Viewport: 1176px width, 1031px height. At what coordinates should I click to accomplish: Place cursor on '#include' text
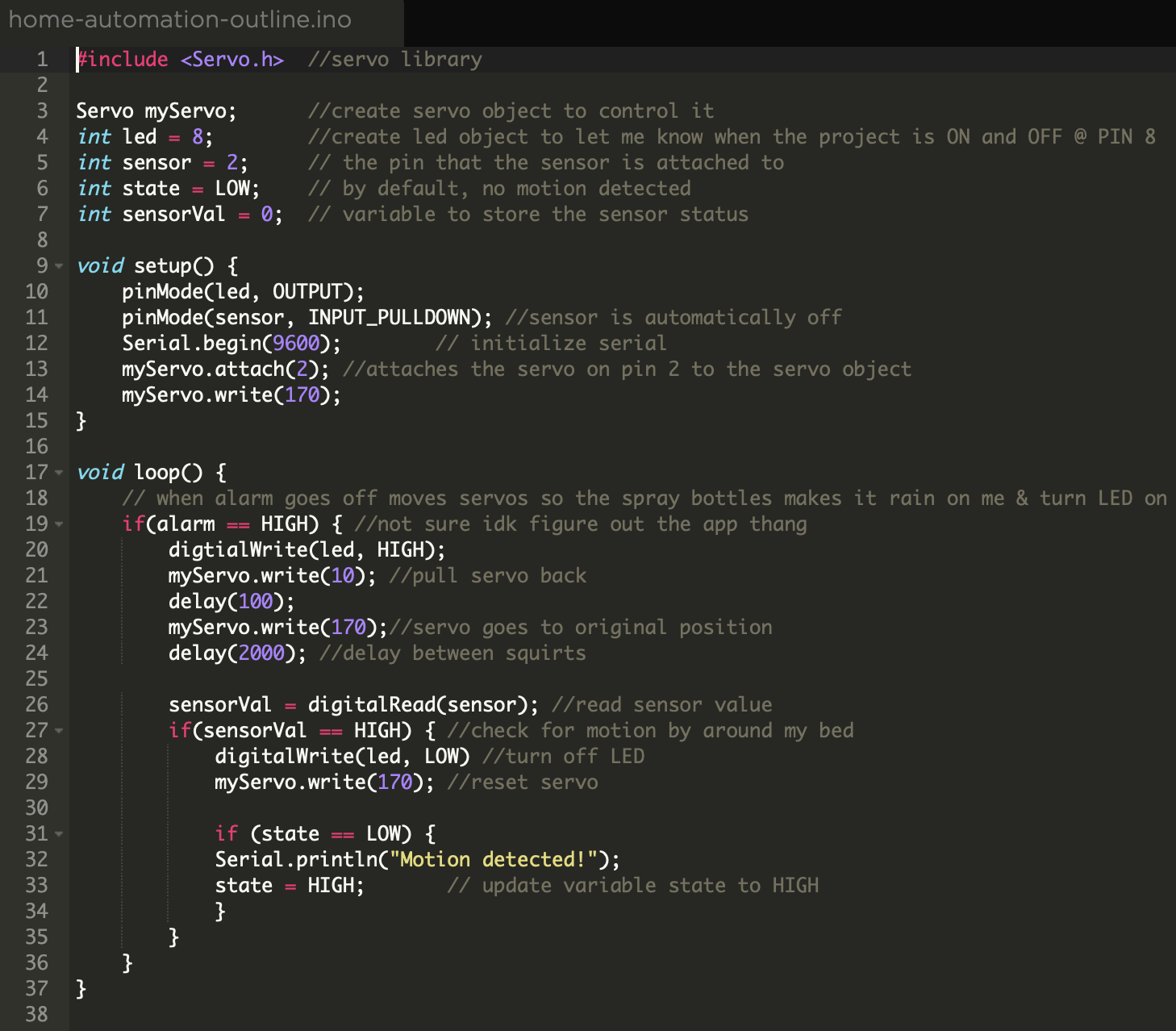123,60
